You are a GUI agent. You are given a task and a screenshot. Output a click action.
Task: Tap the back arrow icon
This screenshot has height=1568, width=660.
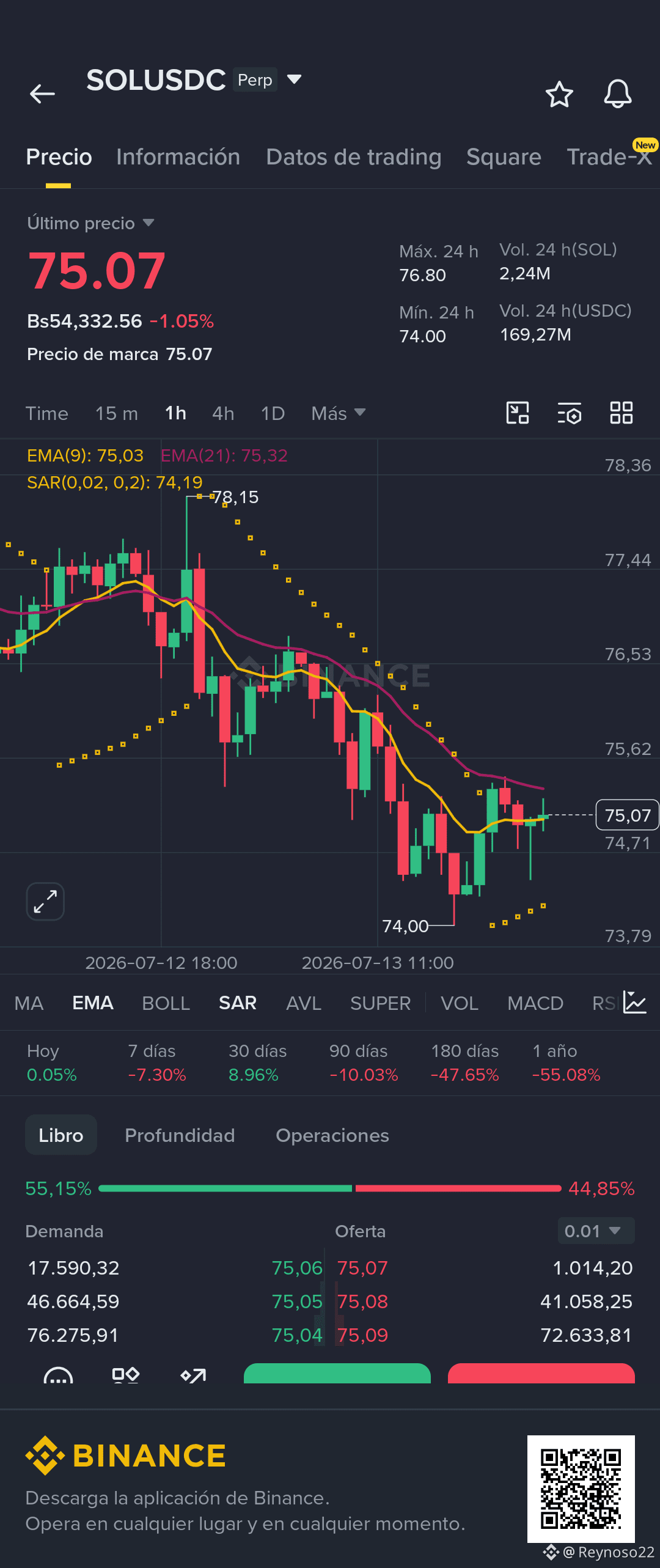pyautogui.click(x=43, y=94)
